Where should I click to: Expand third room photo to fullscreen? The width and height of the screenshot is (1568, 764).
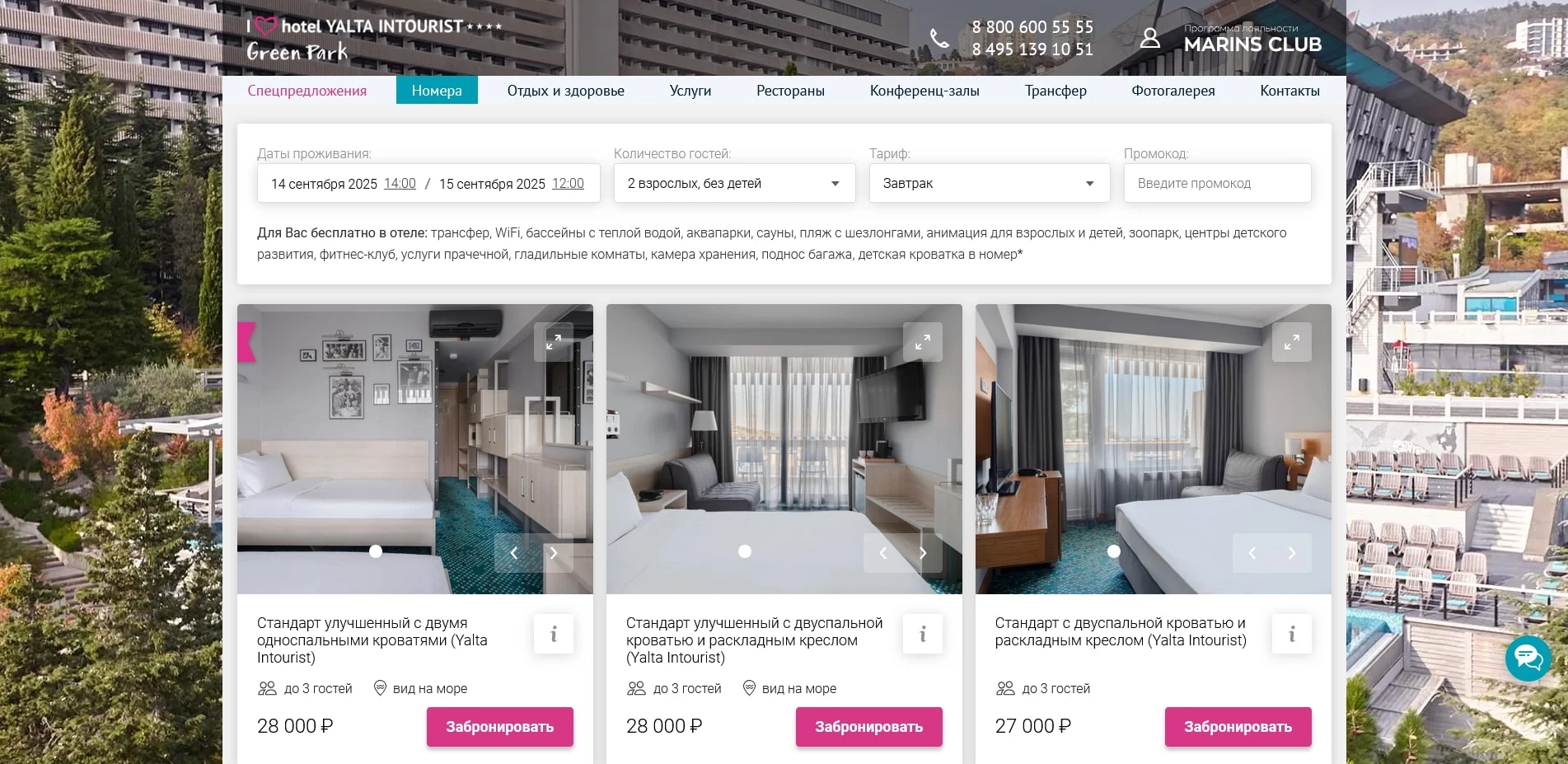[1292, 341]
